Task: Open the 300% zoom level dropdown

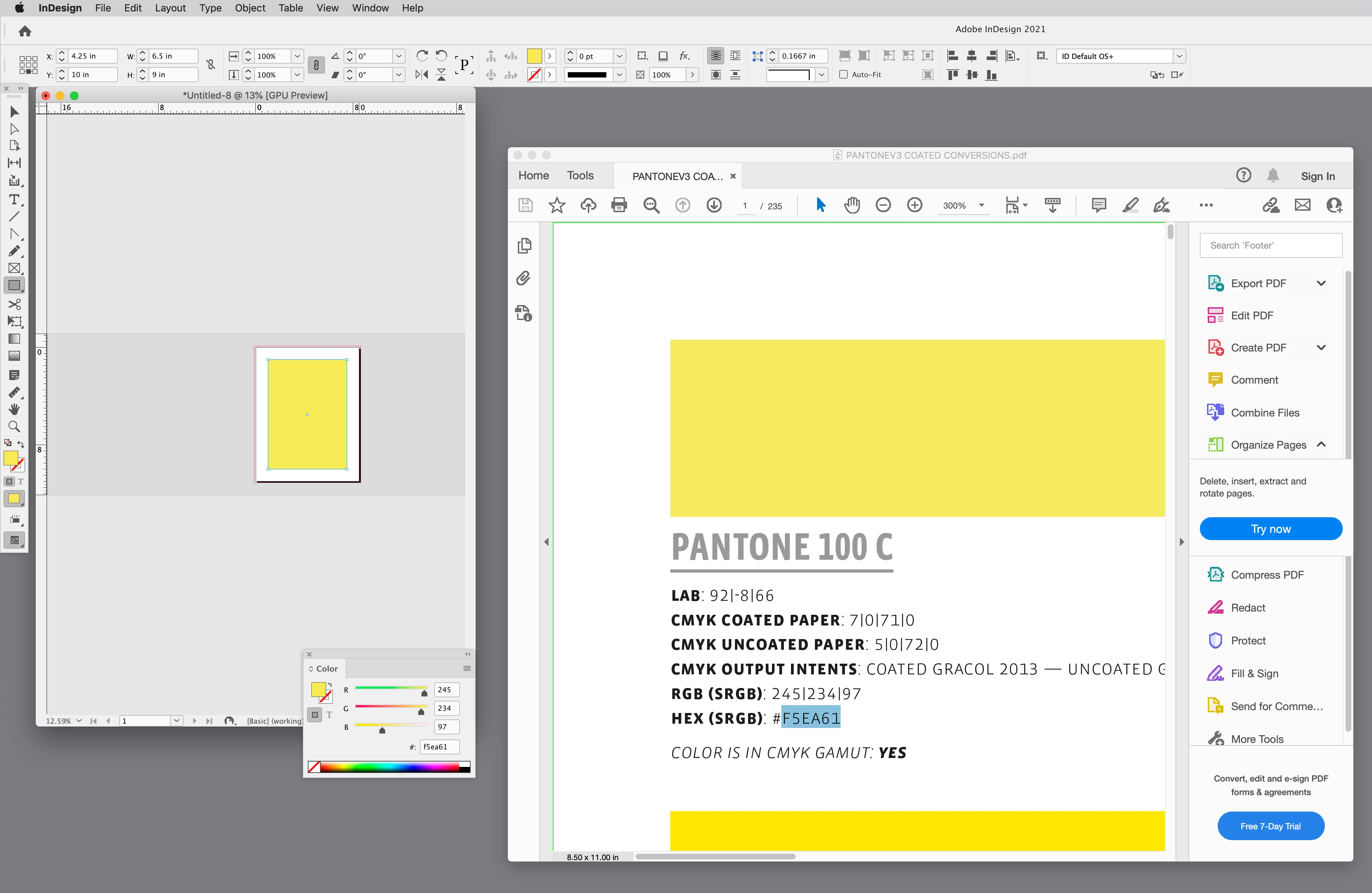Action: (982, 205)
